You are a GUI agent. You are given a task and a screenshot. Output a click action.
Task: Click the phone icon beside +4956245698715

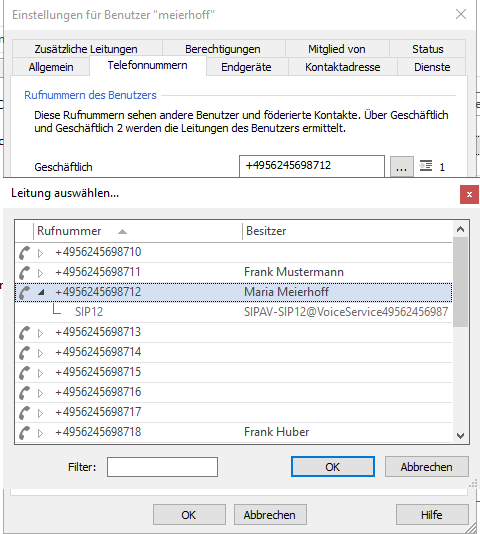click(25, 373)
